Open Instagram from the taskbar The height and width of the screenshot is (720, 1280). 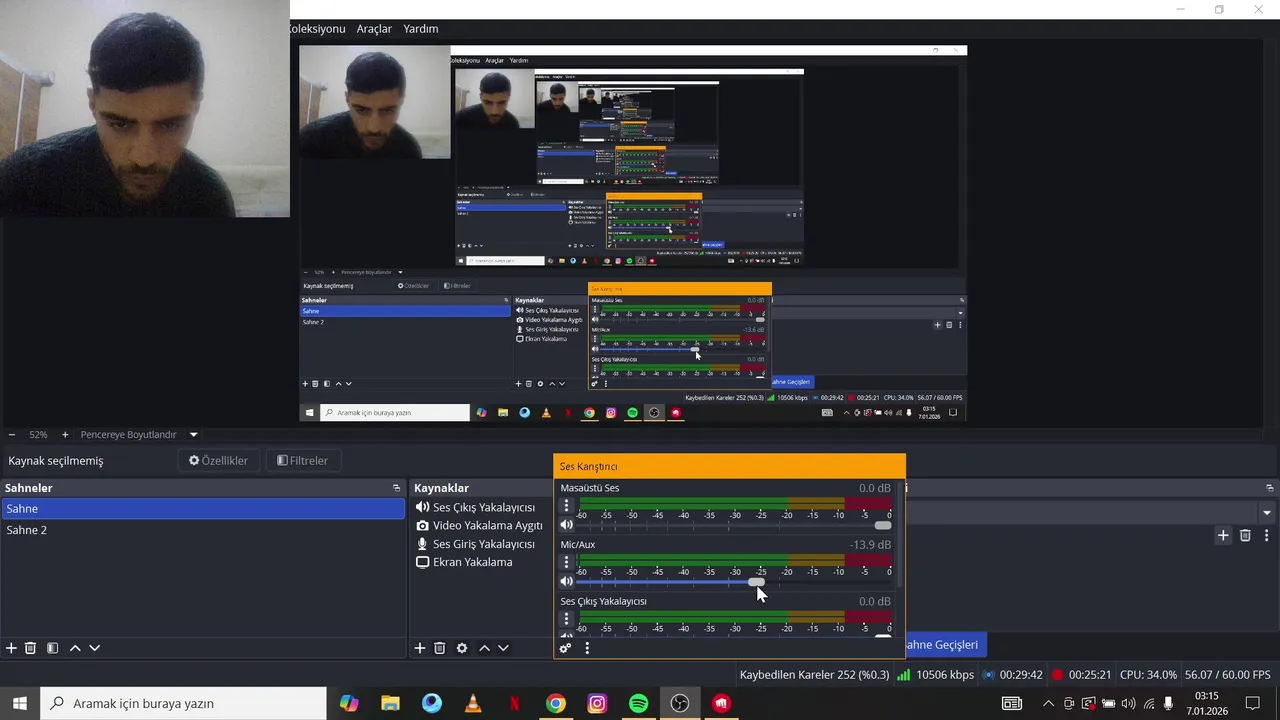coord(597,703)
